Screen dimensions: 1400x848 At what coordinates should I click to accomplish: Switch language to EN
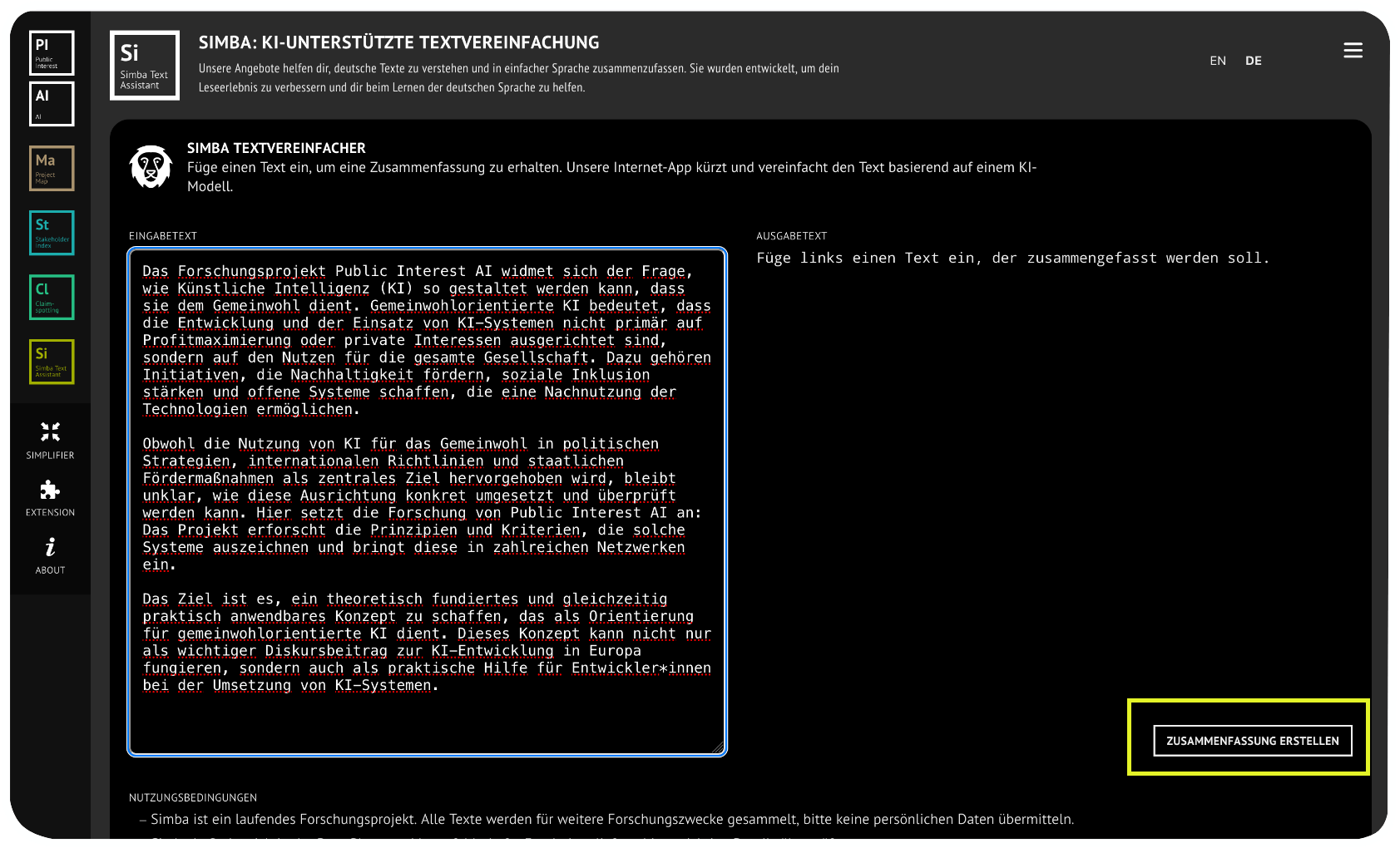tap(1218, 61)
